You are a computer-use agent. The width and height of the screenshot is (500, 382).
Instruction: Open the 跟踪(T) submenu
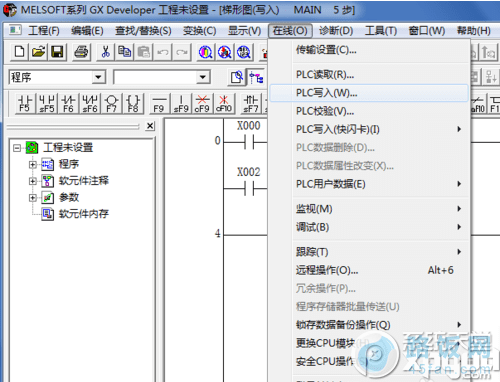pos(369,252)
